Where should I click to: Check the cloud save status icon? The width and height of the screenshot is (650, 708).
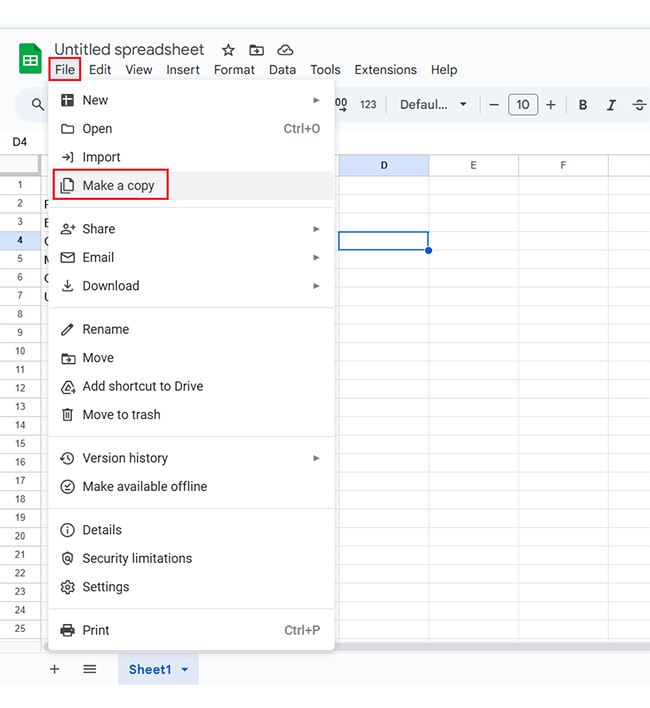(286, 50)
